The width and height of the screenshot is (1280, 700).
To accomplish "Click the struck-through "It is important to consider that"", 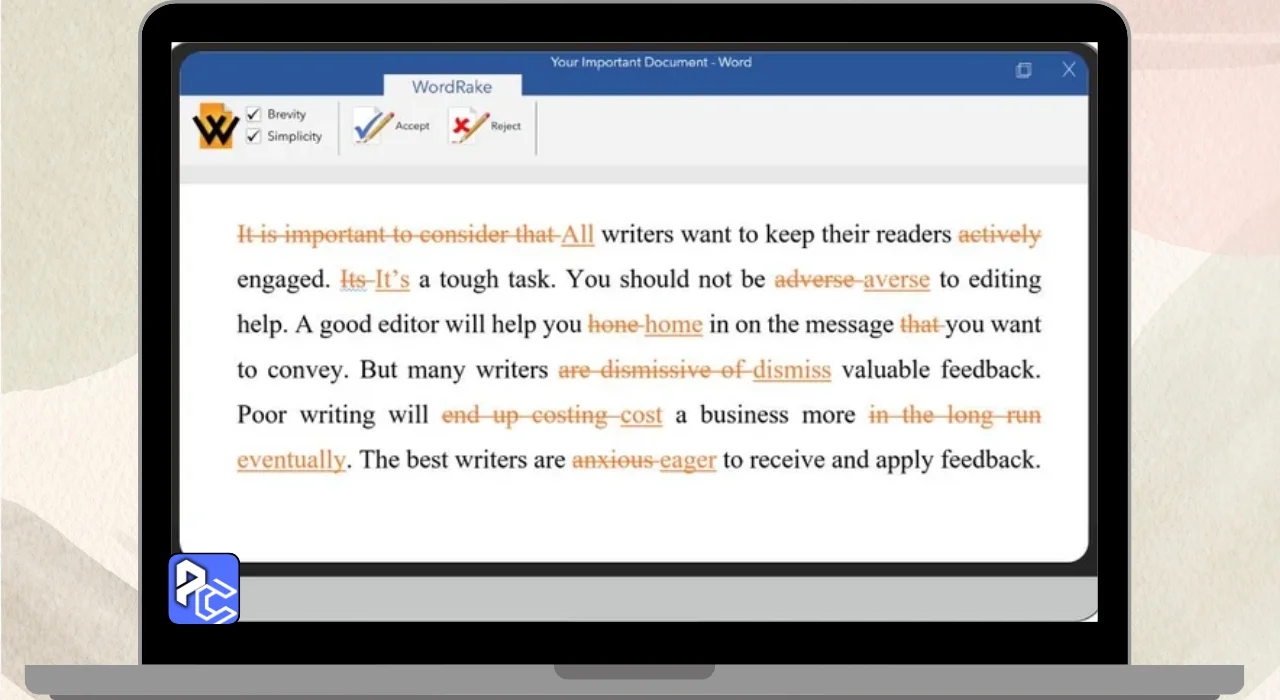I will click(x=396, y=235).
